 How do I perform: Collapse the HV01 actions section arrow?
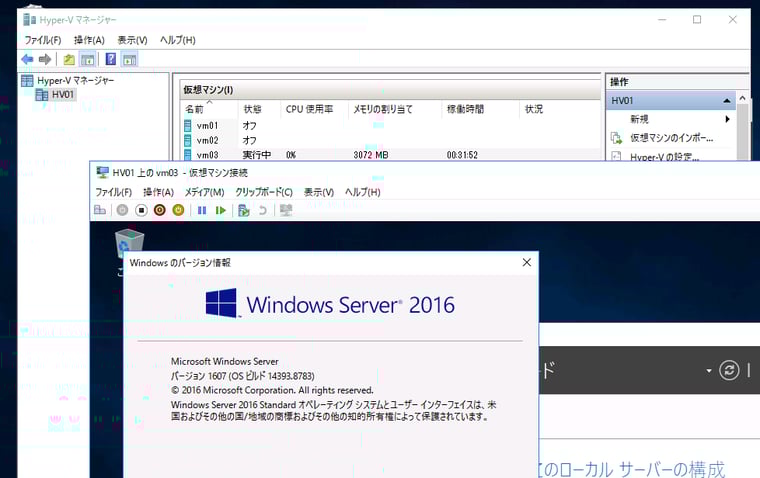tap(727, 101)
